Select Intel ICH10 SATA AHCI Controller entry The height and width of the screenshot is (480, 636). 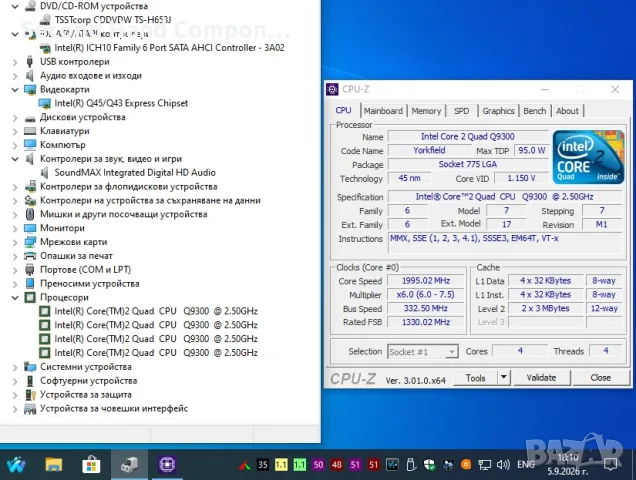(169, 48)
